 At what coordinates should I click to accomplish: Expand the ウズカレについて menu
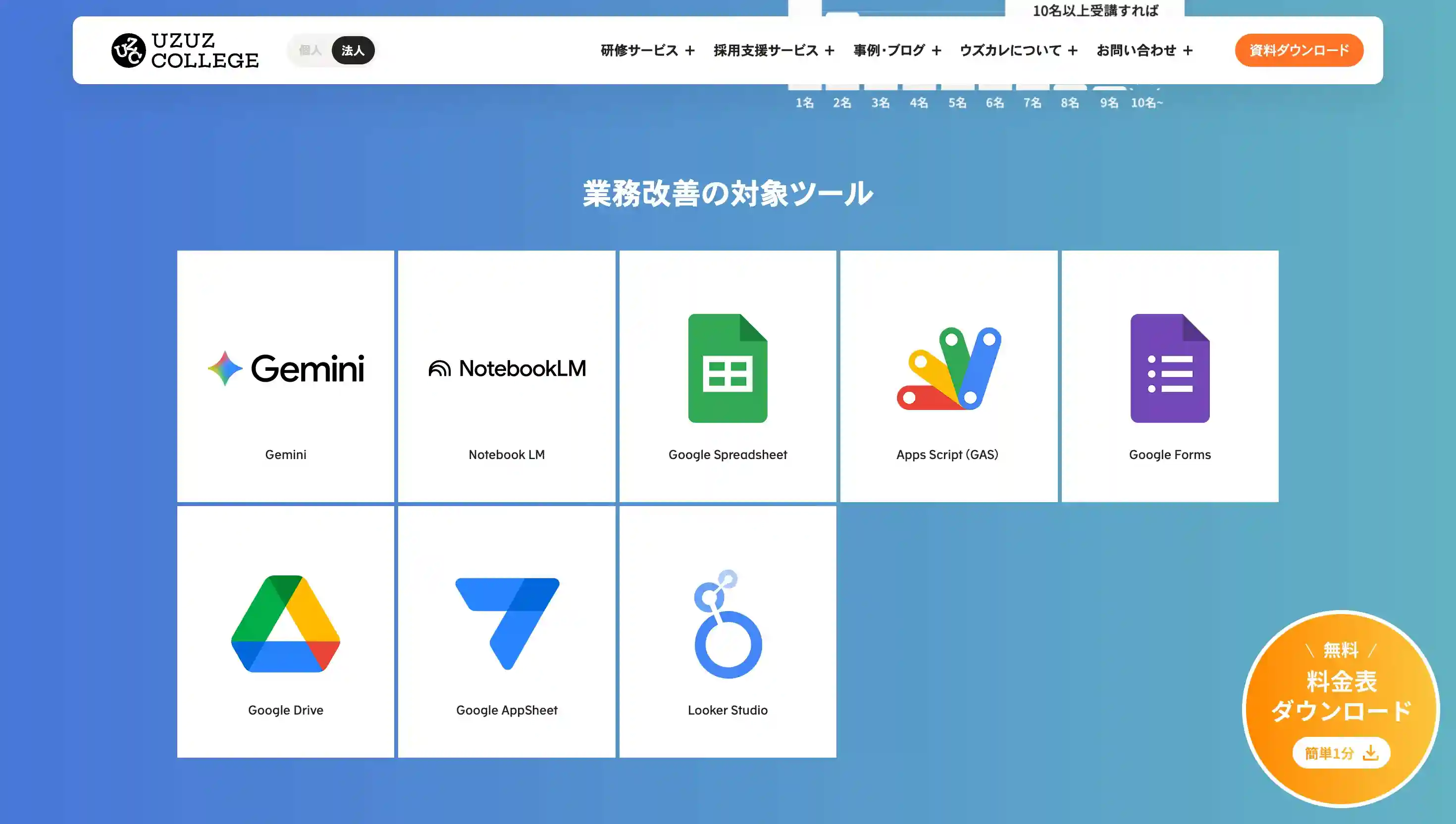[1019, 51]
